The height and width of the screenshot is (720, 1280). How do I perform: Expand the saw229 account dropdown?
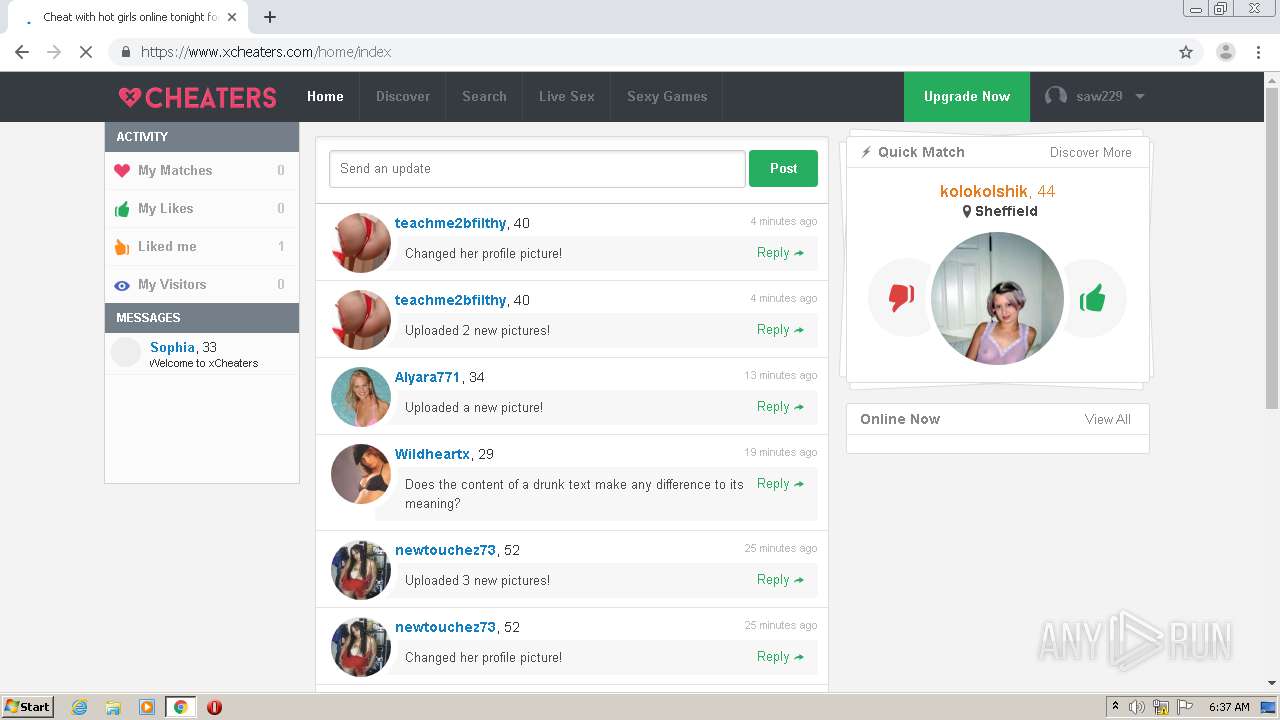point(1139,97)
